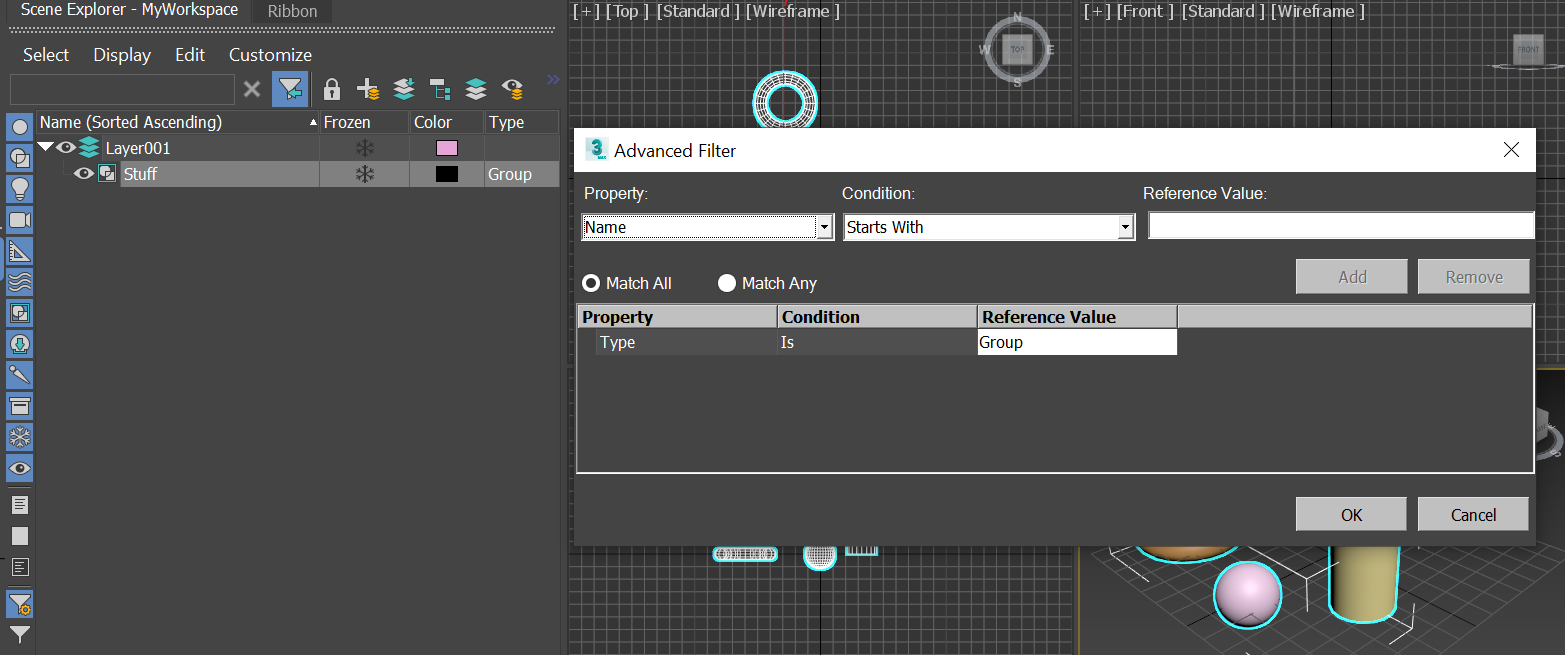Click the Group icon beside Stuff

[107, 174]
